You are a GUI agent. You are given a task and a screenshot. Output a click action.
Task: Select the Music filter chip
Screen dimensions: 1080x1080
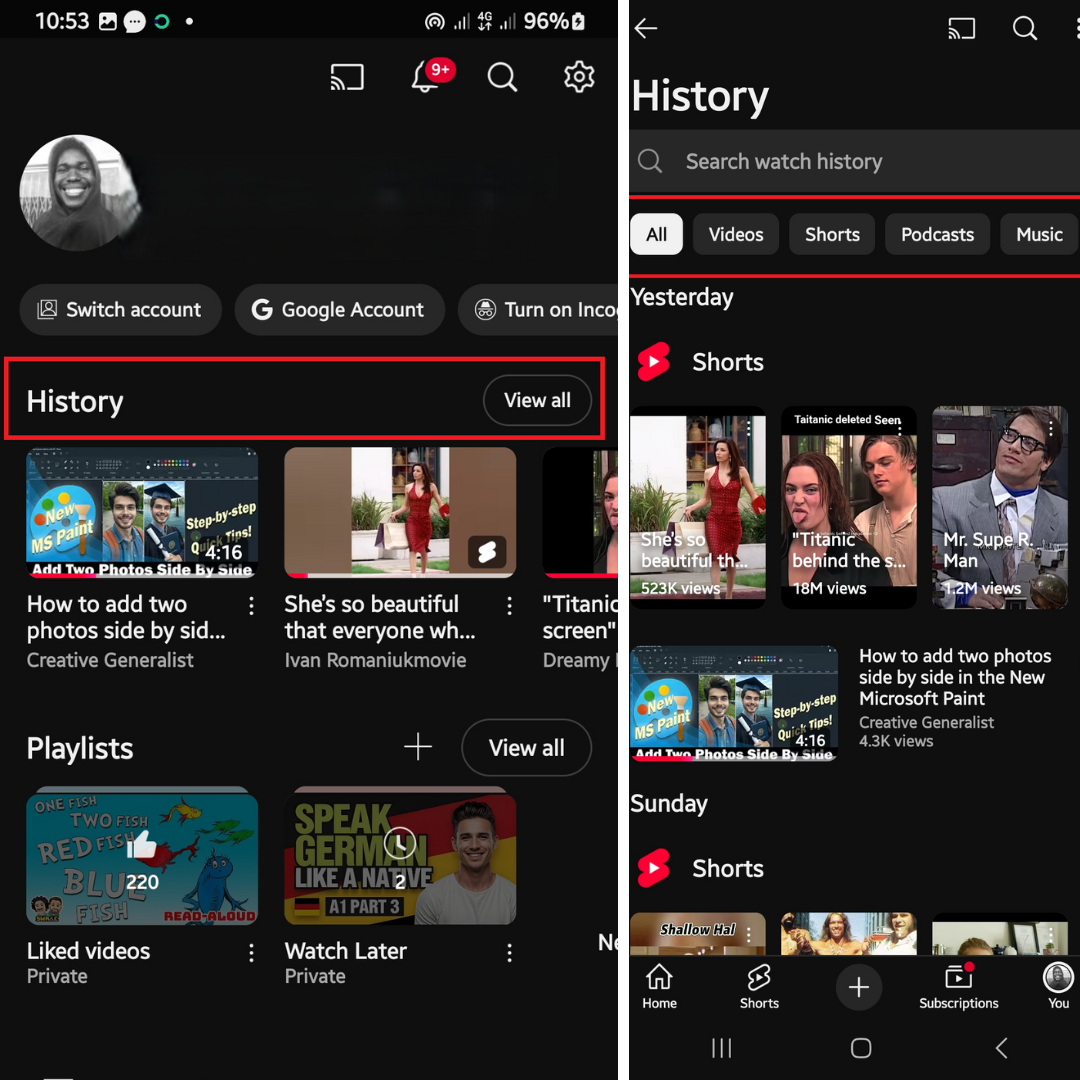point(1039,234)
